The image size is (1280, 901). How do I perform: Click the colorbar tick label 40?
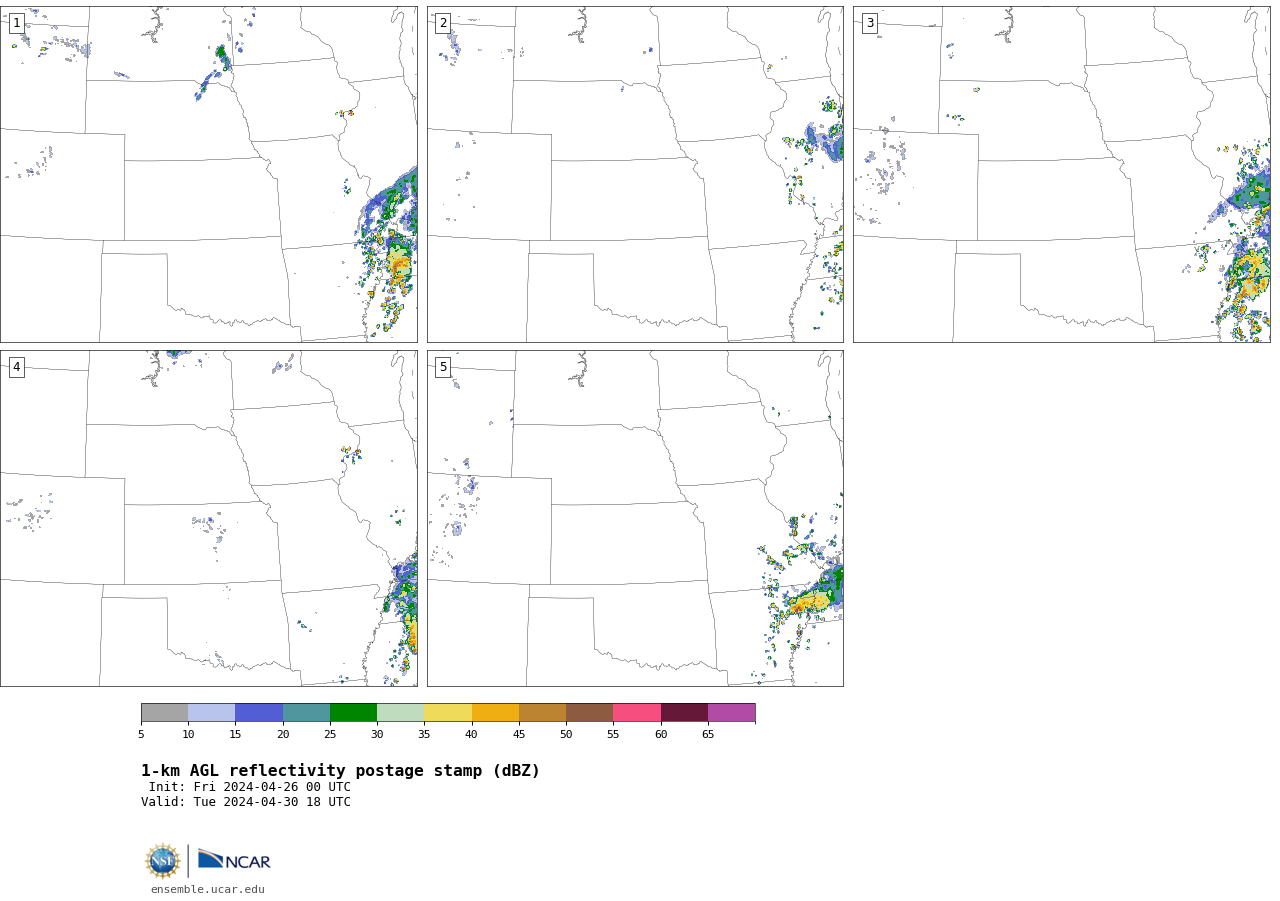pyautogui.click(x=471, y=735)
